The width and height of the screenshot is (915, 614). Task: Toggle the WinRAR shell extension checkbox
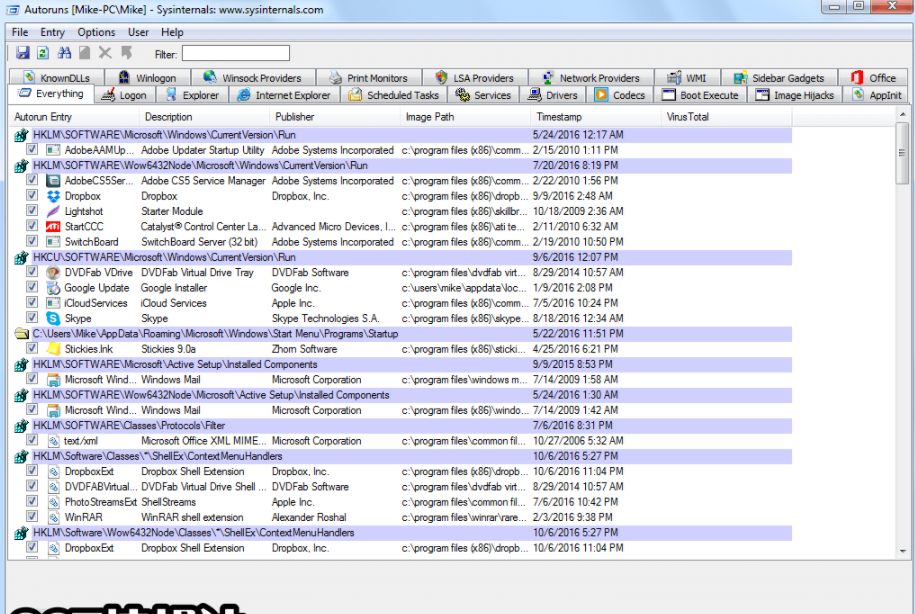(x=32, y=517)
